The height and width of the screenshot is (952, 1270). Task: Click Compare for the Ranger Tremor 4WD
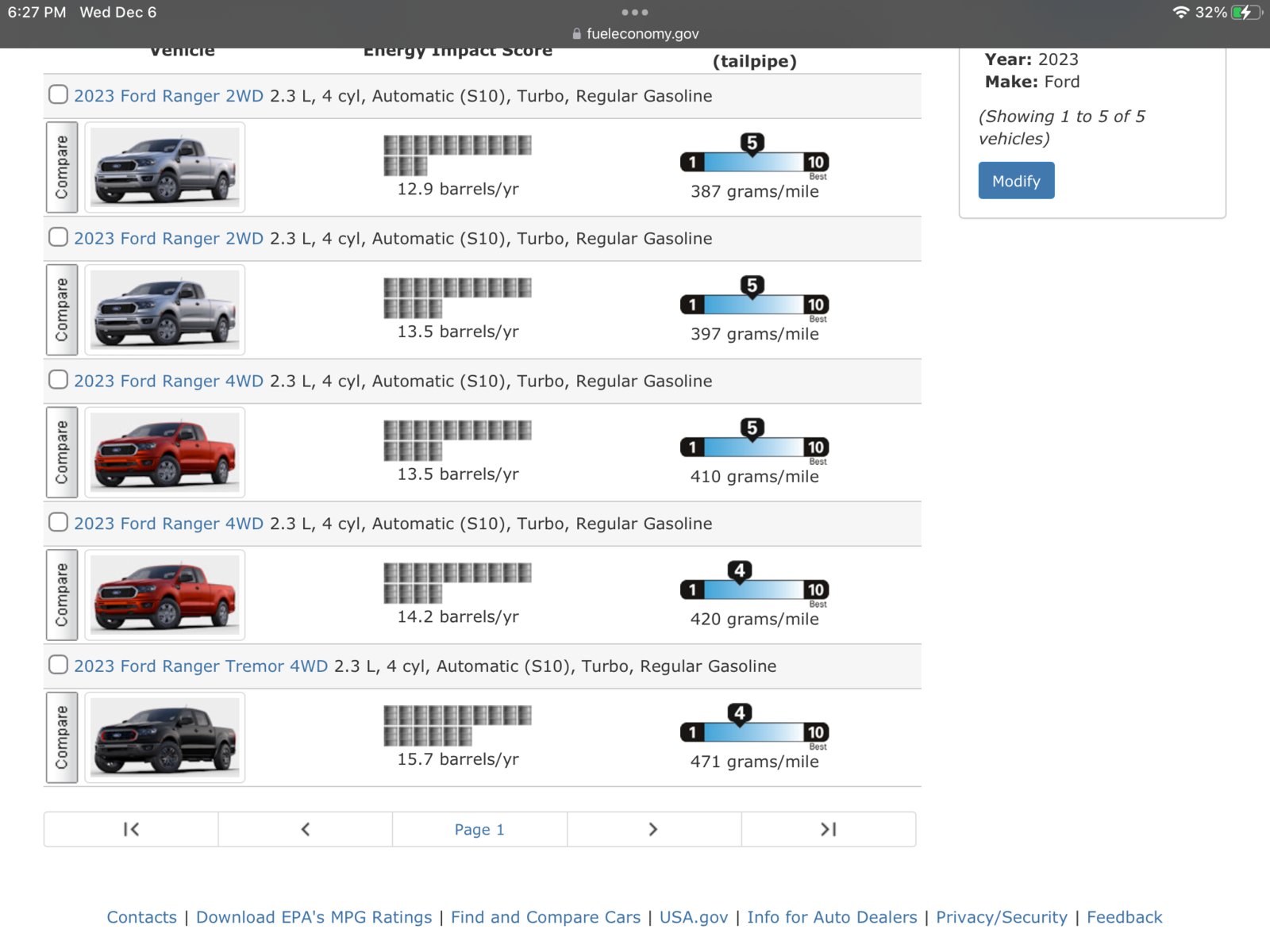point(62,738)
